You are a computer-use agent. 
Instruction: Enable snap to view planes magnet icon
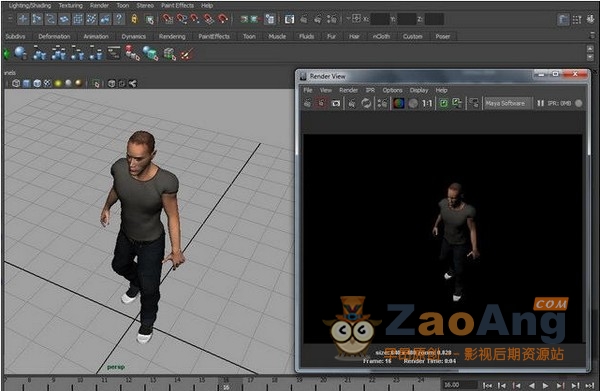point(209,19)
